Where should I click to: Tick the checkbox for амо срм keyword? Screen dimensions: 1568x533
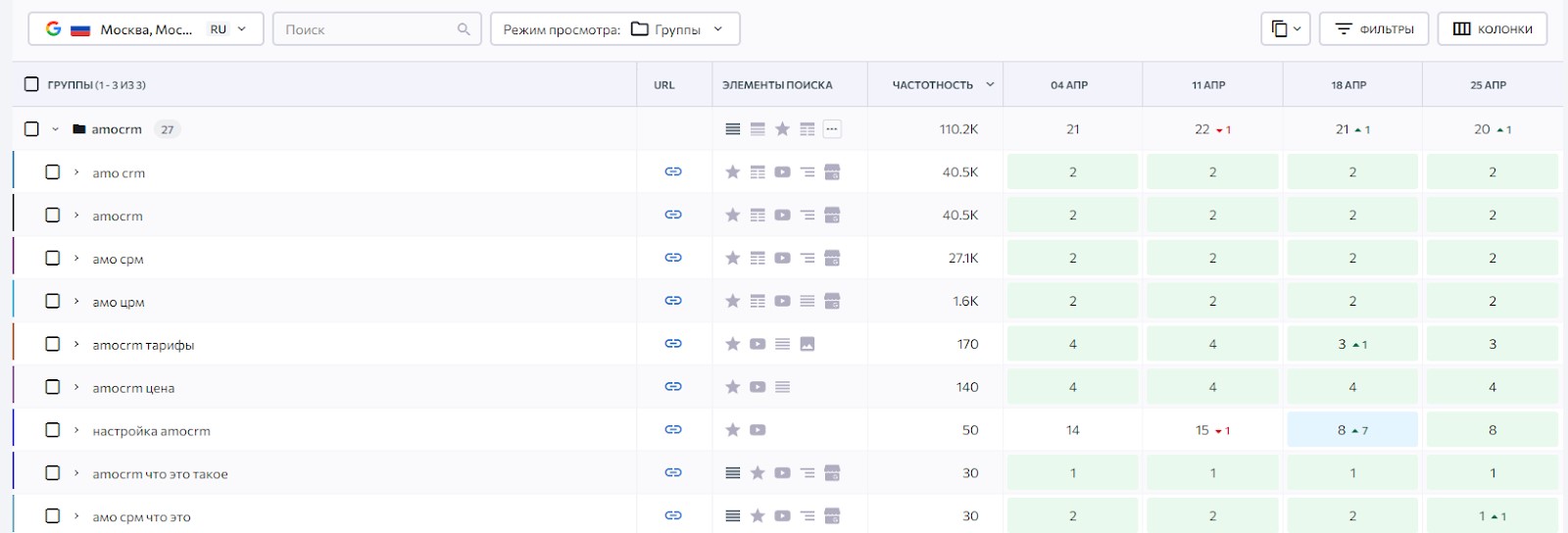pos(53,258)
